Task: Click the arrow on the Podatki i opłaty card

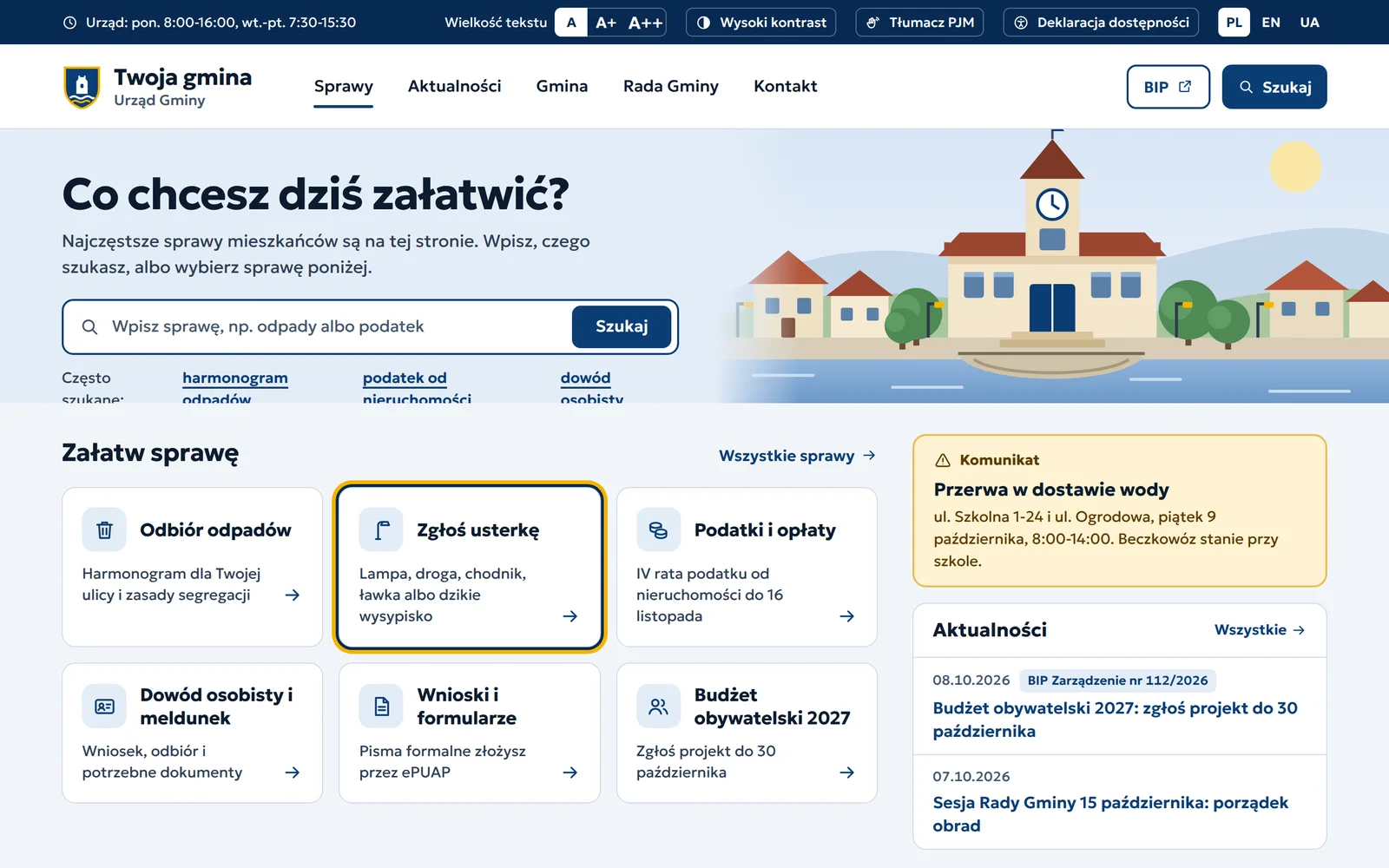Action: 847,616
